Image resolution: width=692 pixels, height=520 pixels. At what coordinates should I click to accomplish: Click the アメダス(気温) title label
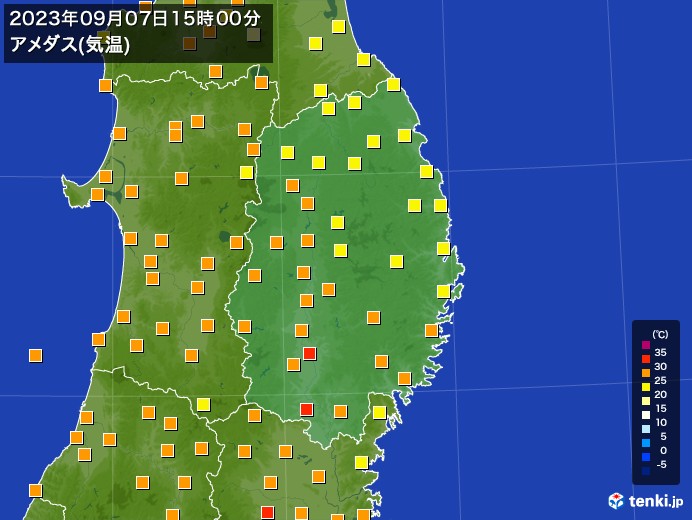click(70, 45)
